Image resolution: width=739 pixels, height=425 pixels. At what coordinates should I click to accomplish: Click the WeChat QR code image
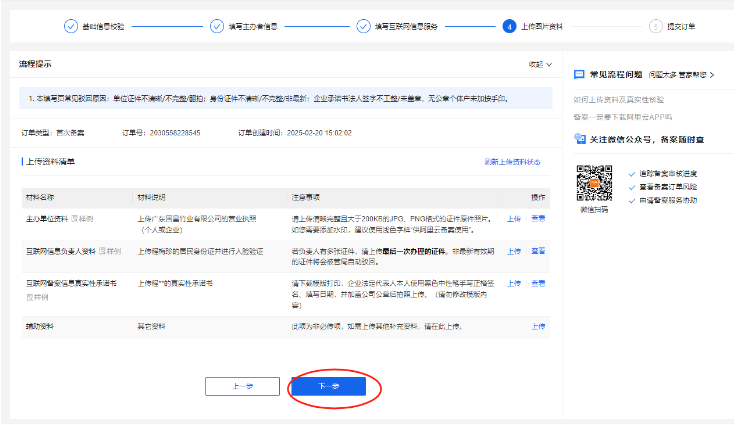594,182
